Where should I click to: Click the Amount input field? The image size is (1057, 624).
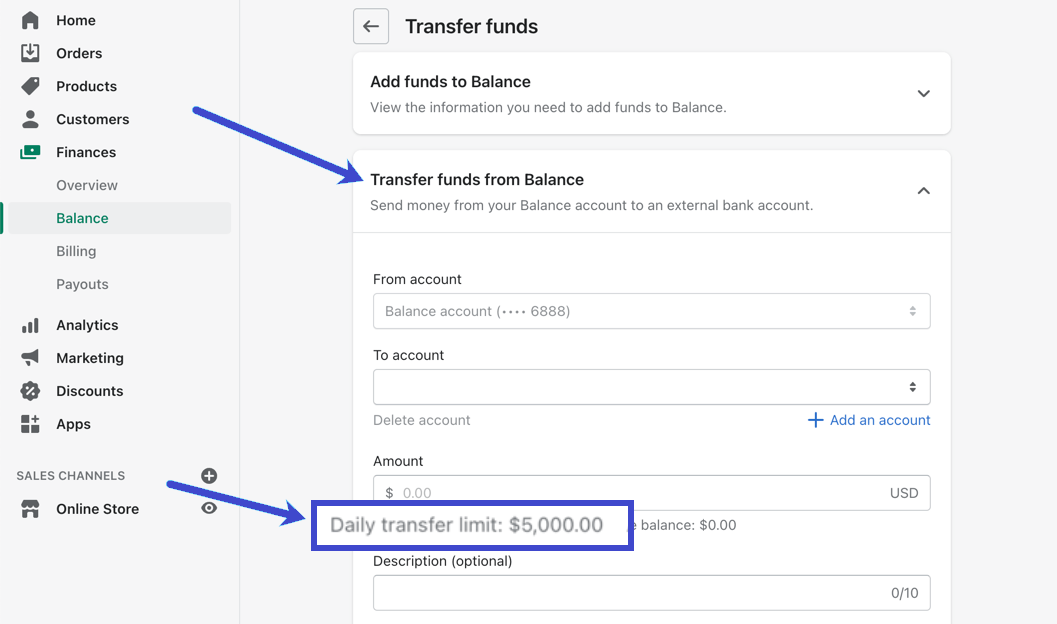coord(651,492)
